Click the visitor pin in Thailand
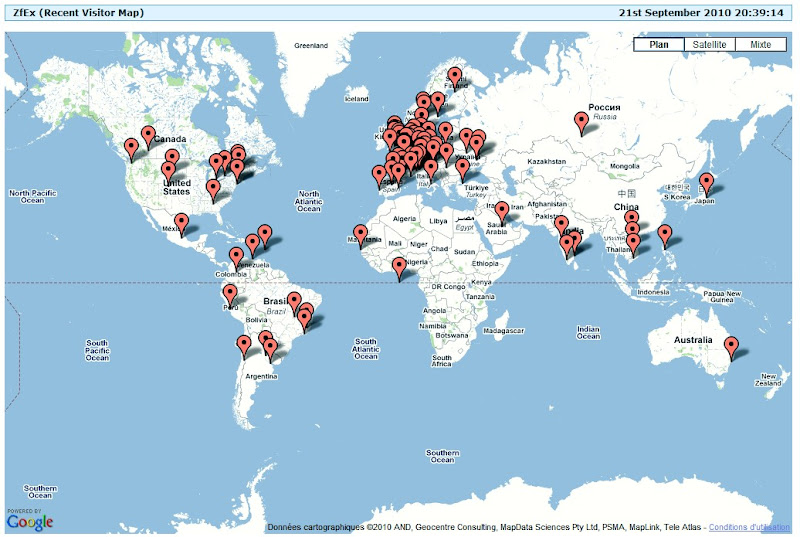800x537 pixels. (x=633, y=246)
